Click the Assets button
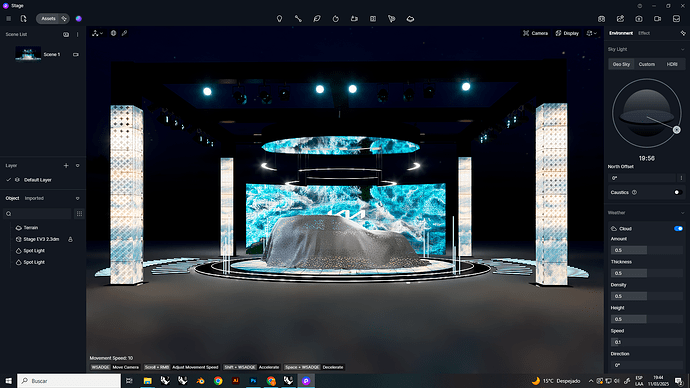Image resolution: width=690 pixels, height=388 pixels. click(48, 18)
